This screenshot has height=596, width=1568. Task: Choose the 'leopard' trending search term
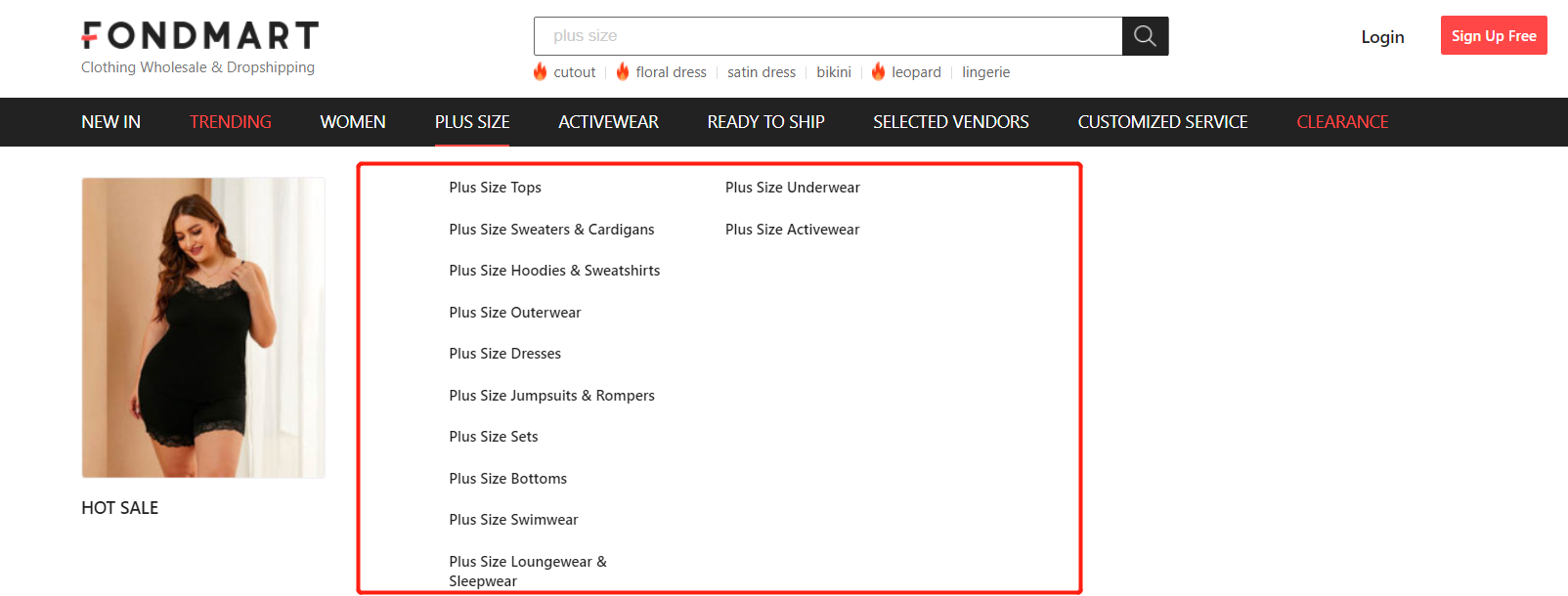pyautogui.click(x=916, y=72)
